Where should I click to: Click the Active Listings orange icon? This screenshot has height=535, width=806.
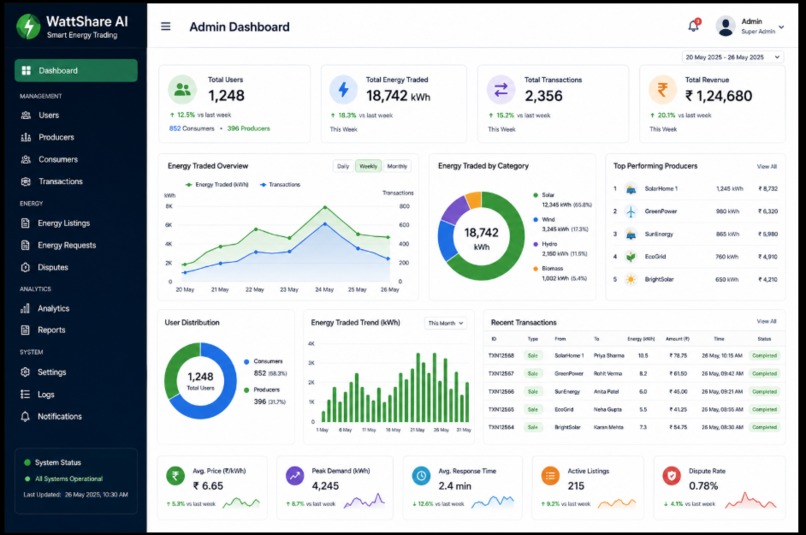(x=551, y=476)
